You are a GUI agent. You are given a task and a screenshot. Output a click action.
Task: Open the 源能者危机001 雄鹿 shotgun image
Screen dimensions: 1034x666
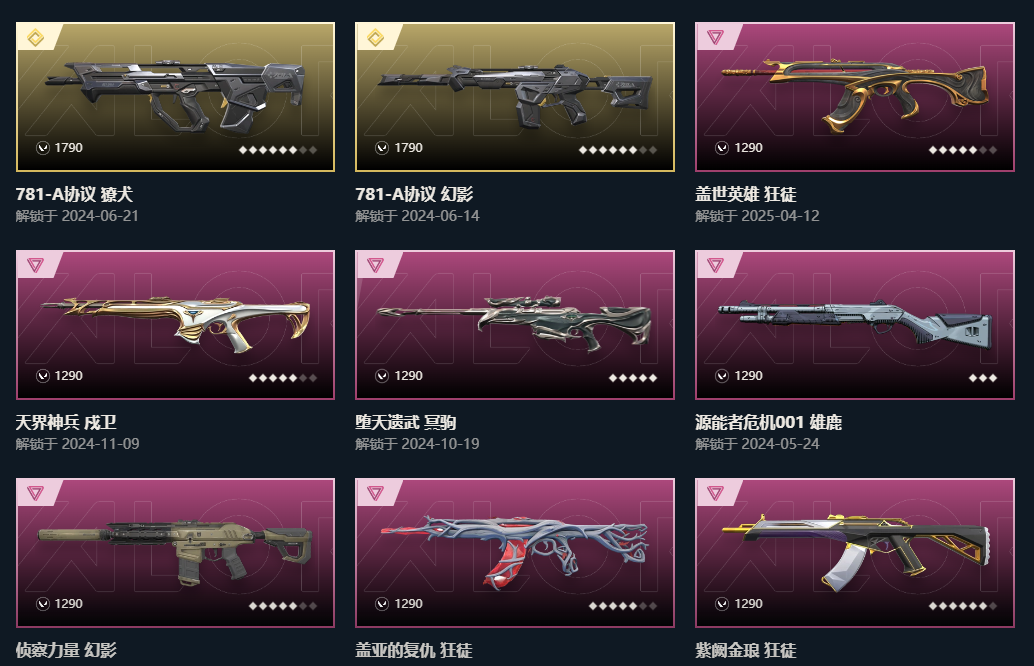pos(855,324)
